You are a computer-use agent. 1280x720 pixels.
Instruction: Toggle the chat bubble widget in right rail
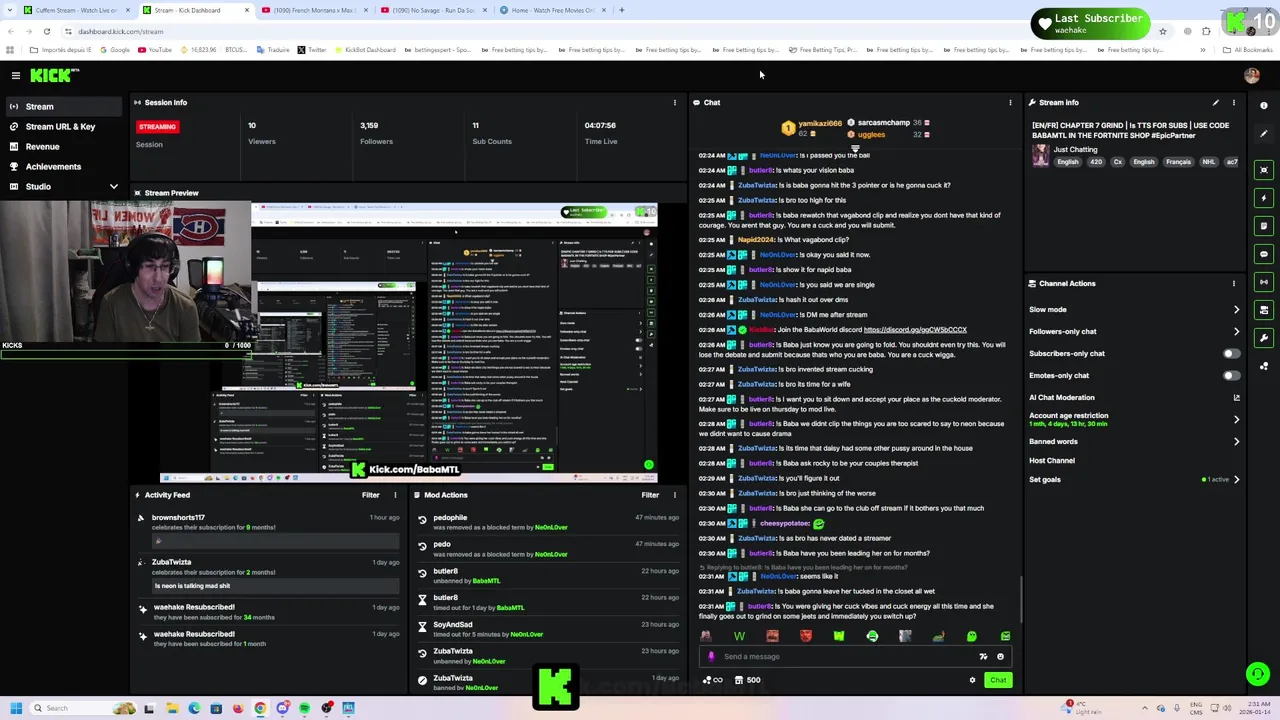click(1264, 254)
